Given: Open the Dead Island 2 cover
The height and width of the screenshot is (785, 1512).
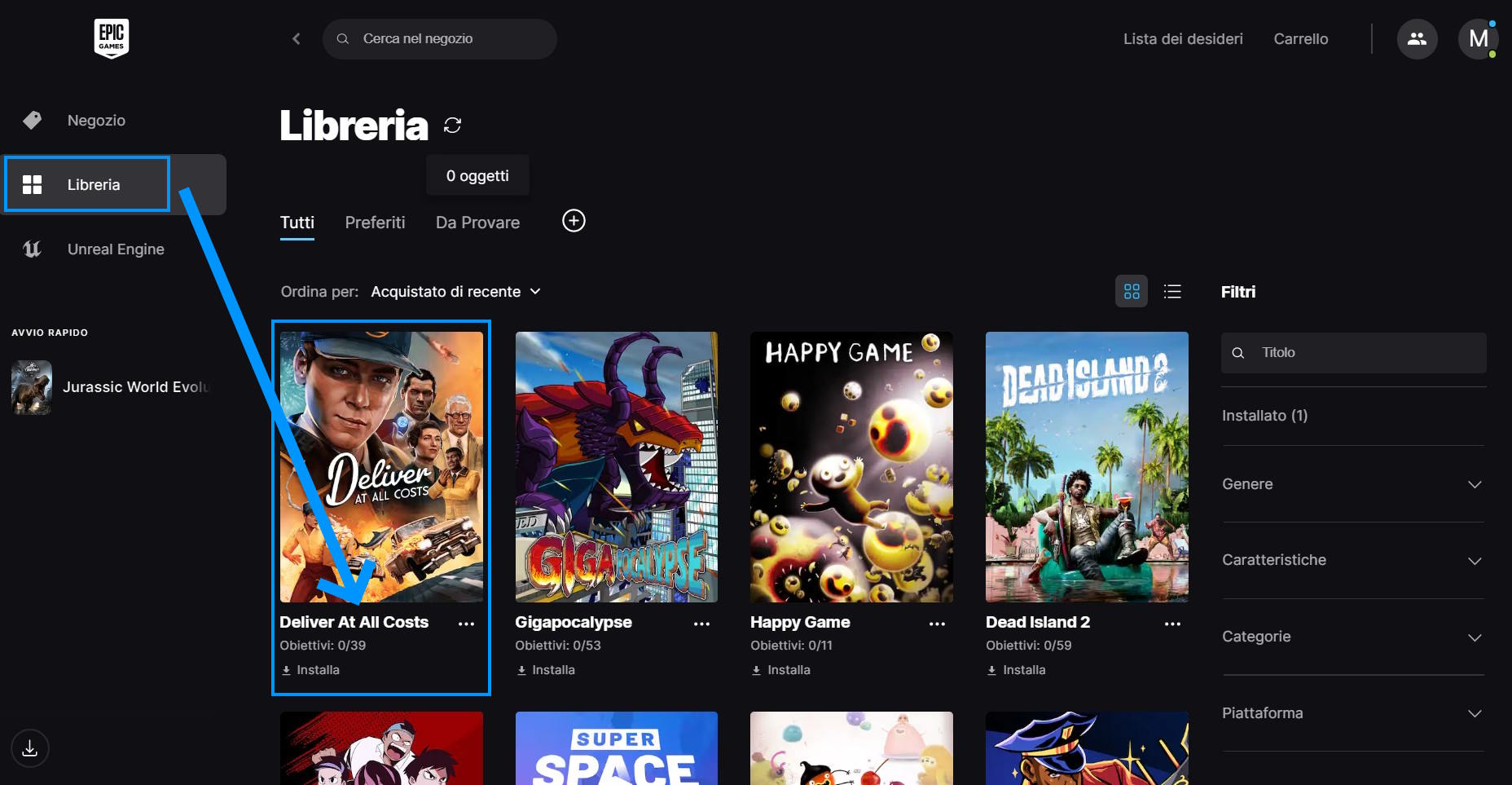Looking at the screenshot, I should (x=1087, y=467).
